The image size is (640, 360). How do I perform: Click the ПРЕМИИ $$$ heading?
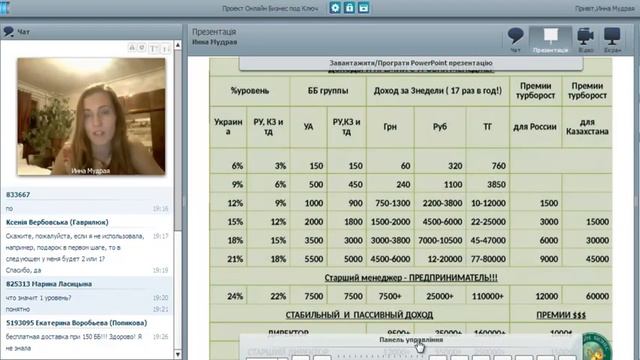[x=561, y=315]
